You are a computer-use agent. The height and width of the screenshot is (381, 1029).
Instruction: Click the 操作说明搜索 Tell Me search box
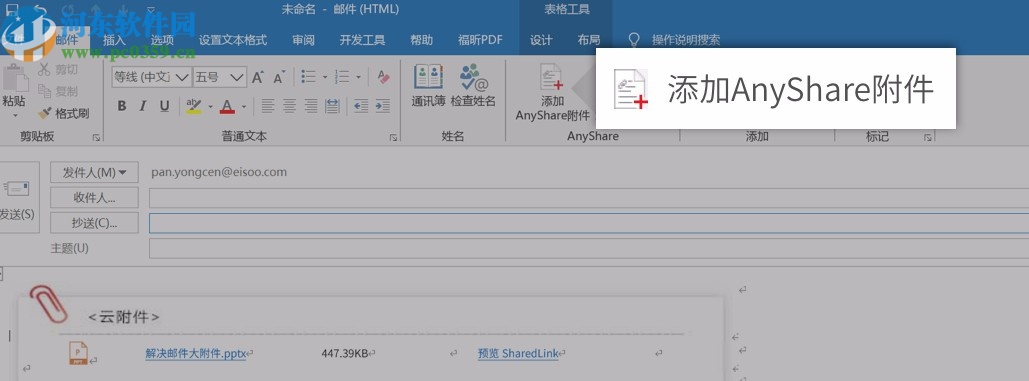[686, 40]
